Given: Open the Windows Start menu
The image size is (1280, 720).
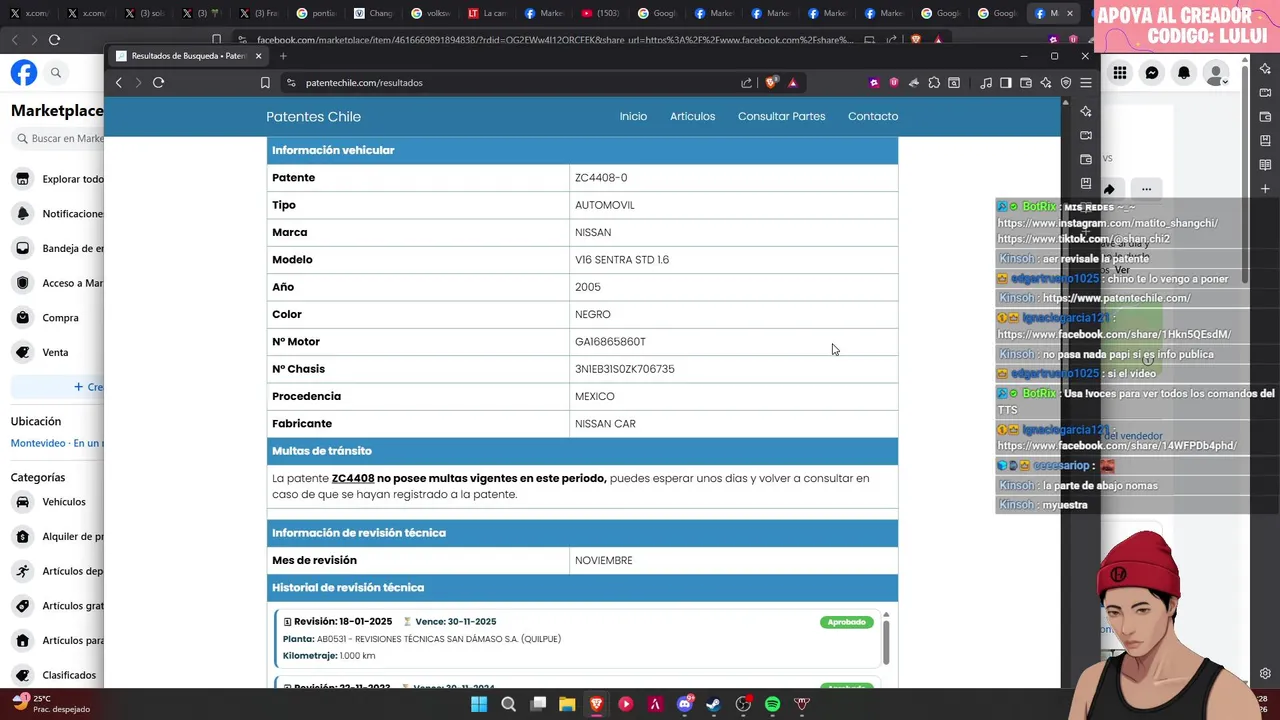Looking at the screenshot, I should click(479, 704).
